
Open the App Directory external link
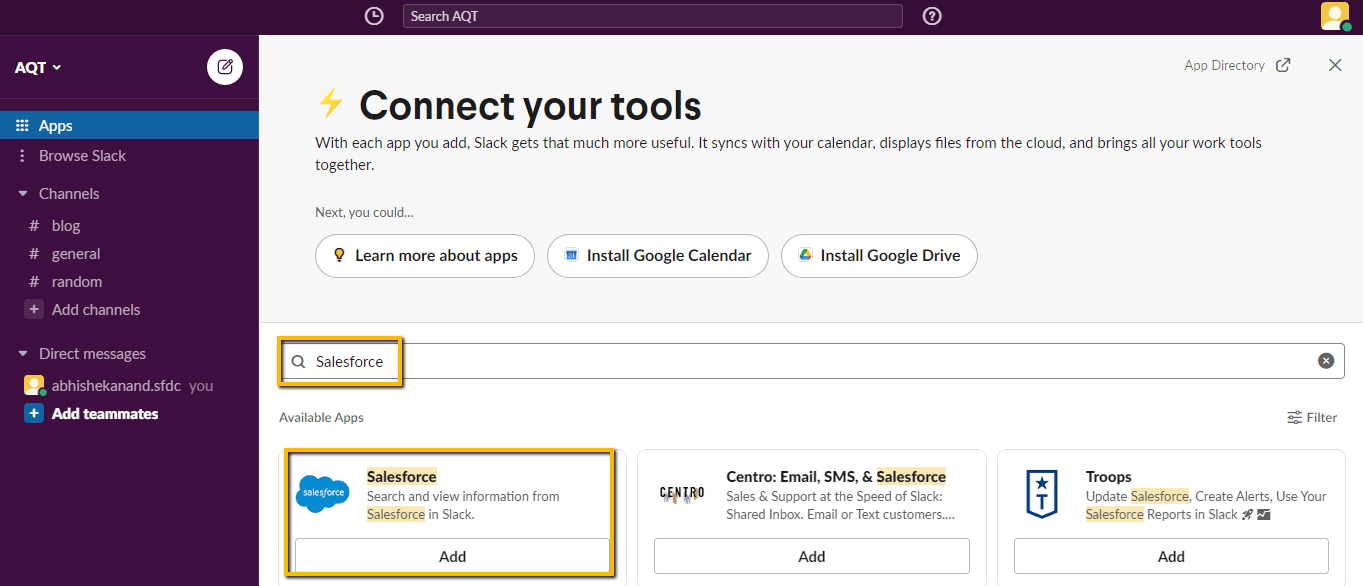click(x=1237, y=65)
